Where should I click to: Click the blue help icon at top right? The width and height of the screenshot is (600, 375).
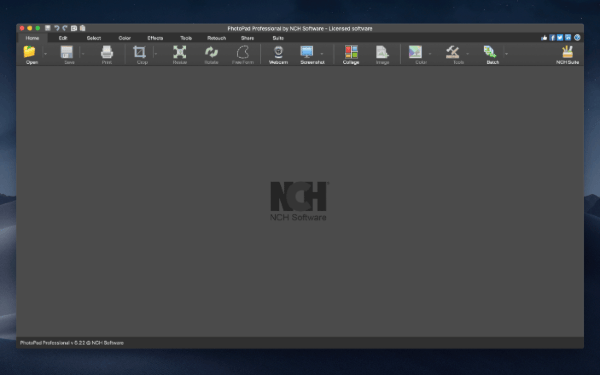pyautogui.click(x=577, y=38)
